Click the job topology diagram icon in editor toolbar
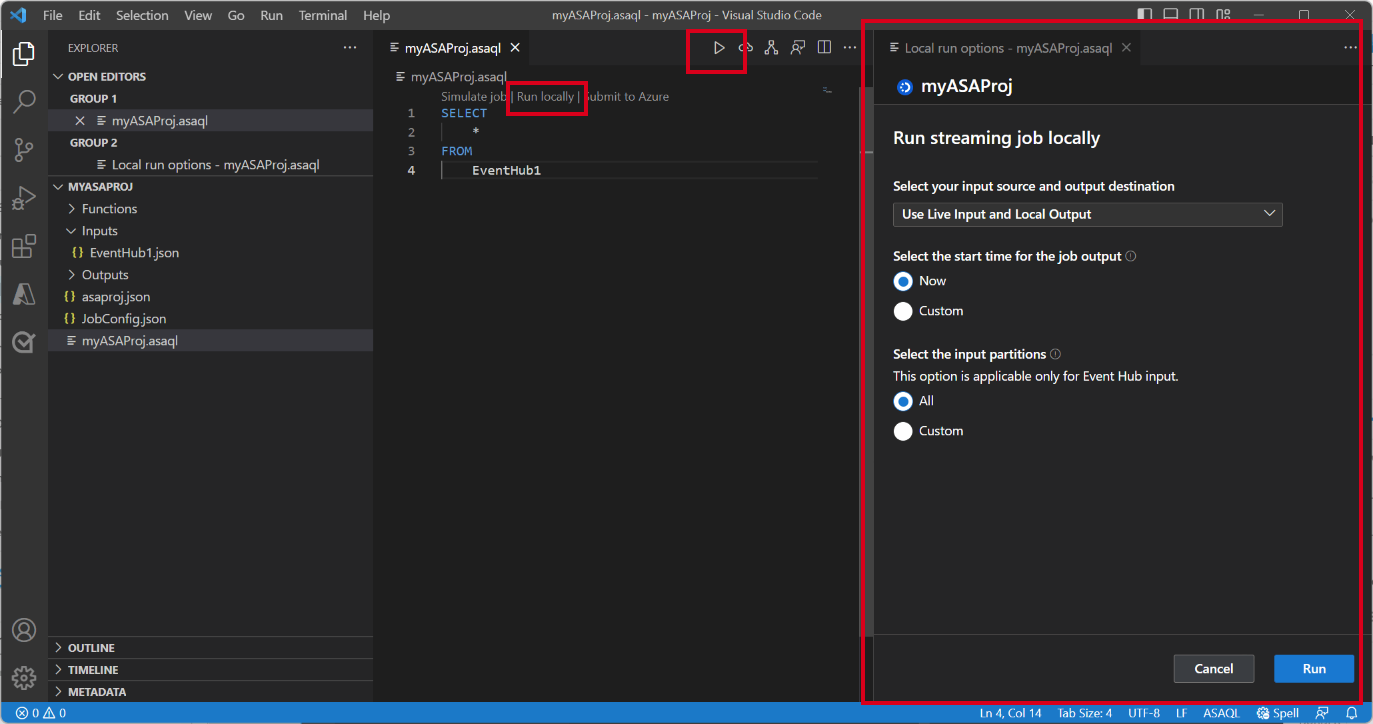The image size is (1373, 724). (x=772, y=47)
